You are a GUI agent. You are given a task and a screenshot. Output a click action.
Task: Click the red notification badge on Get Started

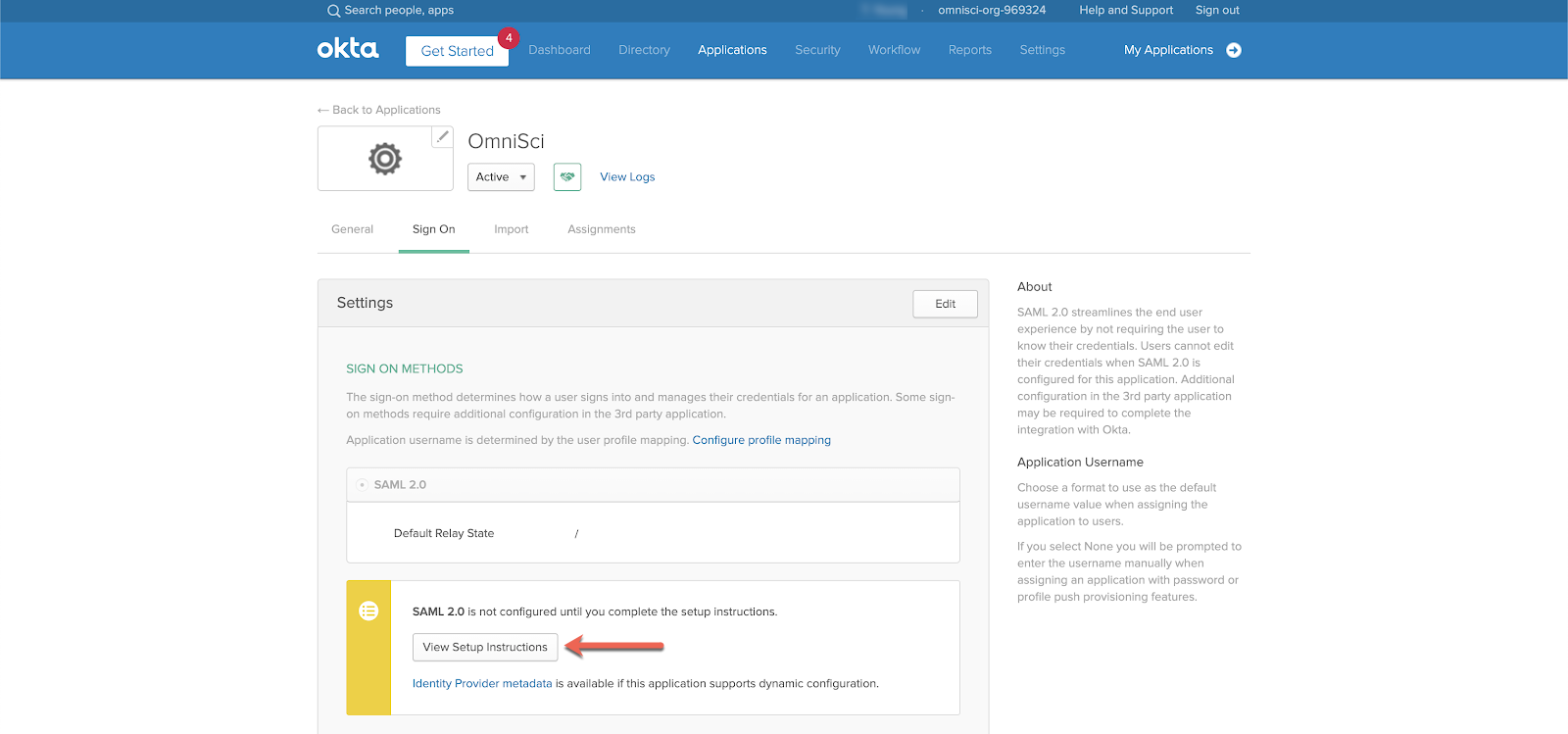coord(509,38)
